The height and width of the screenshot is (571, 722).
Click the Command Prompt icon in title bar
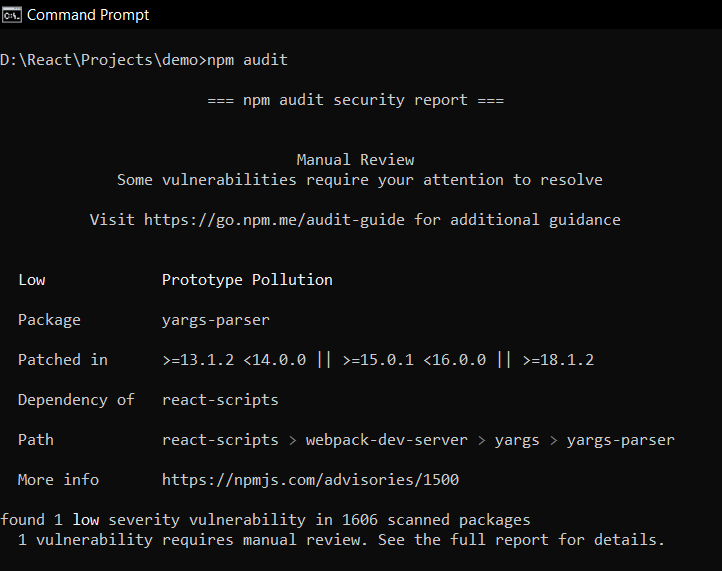click(12, 15)
